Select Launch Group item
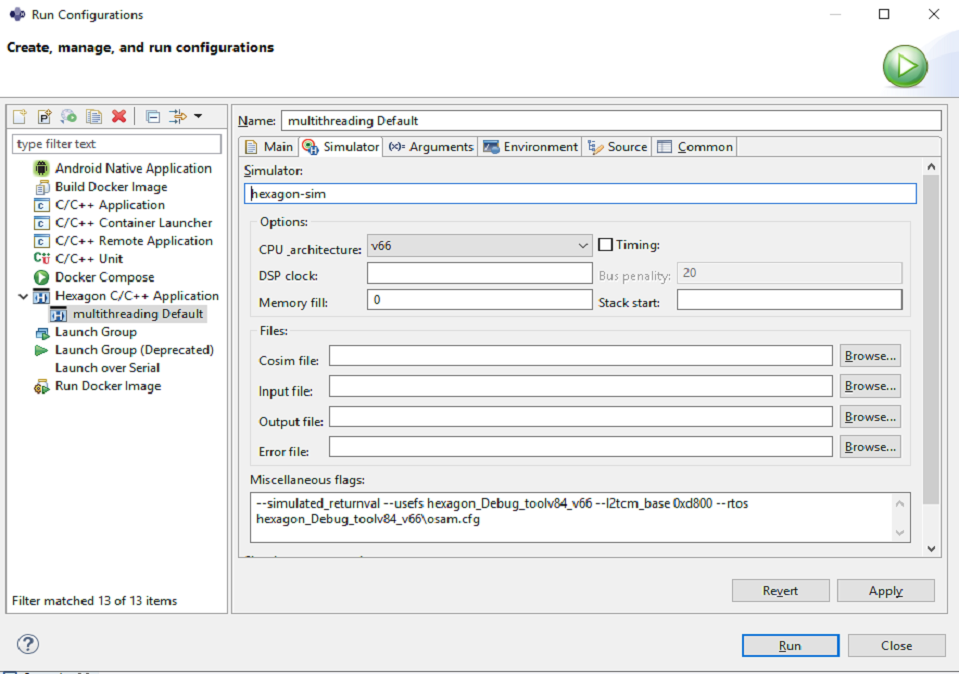Image resolution: width=959 pixels, height=674 pixels. tap(95, 332)
